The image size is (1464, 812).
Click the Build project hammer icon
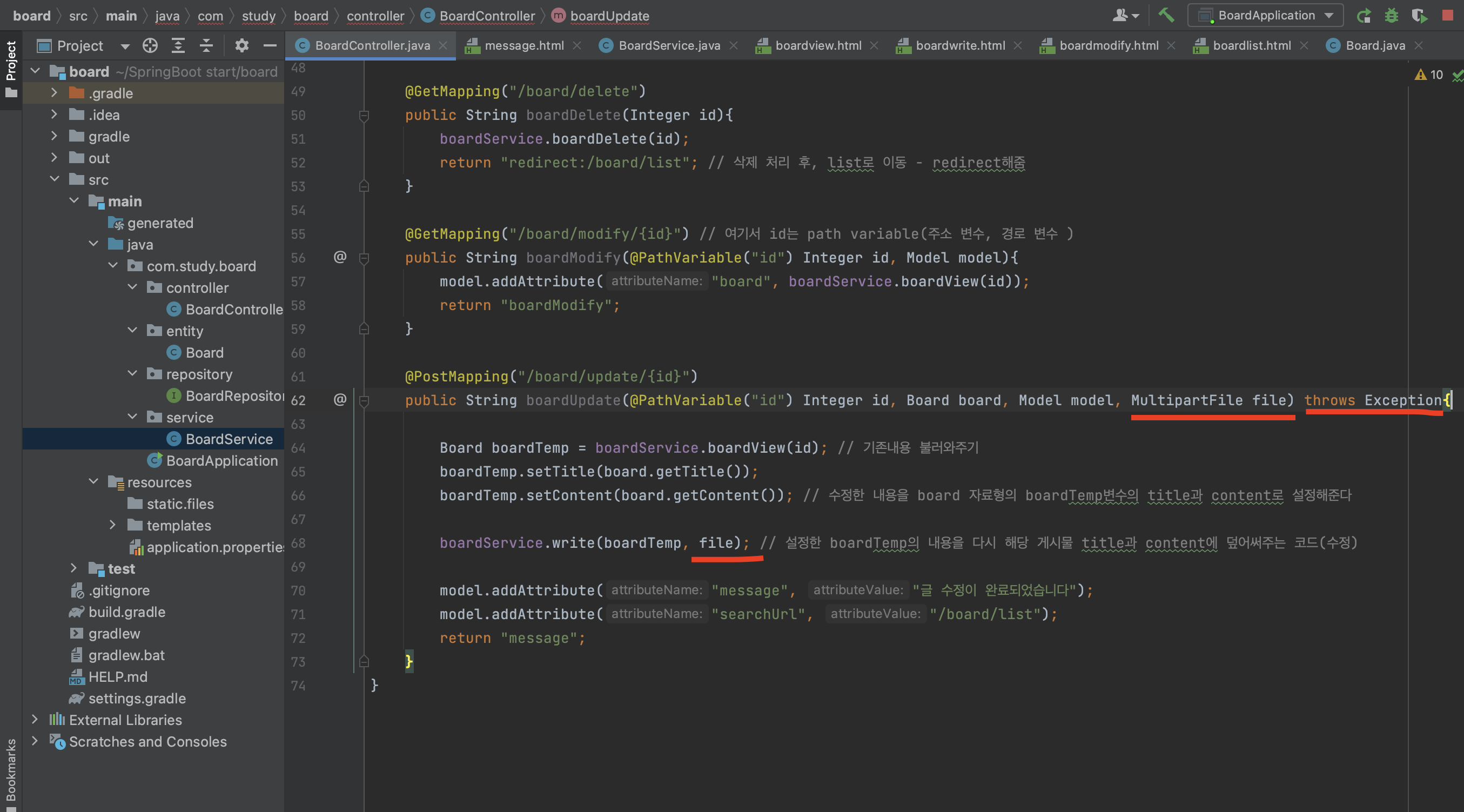[1166, 15]
